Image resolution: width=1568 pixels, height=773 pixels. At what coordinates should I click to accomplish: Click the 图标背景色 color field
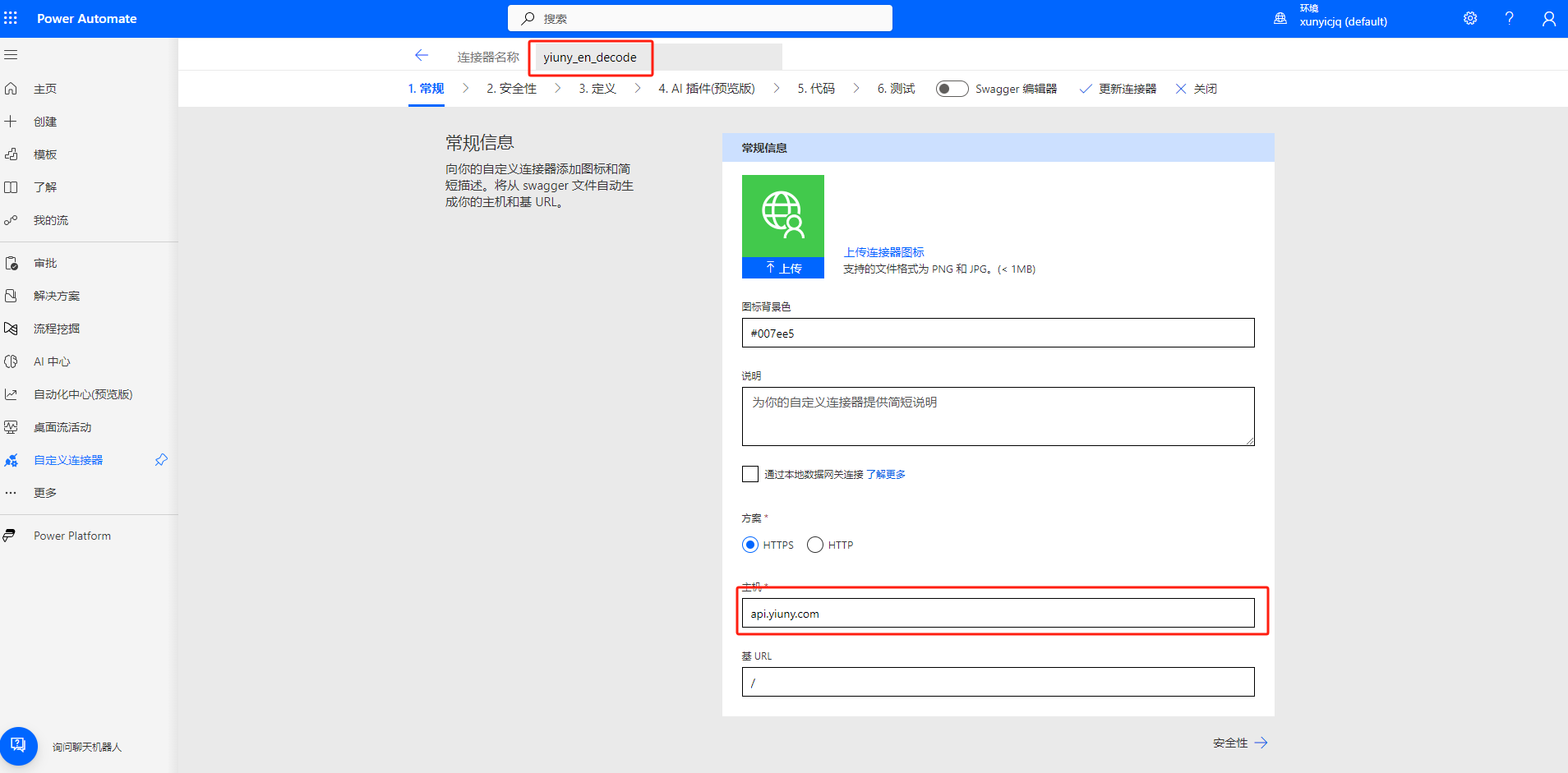coord(998,333)
